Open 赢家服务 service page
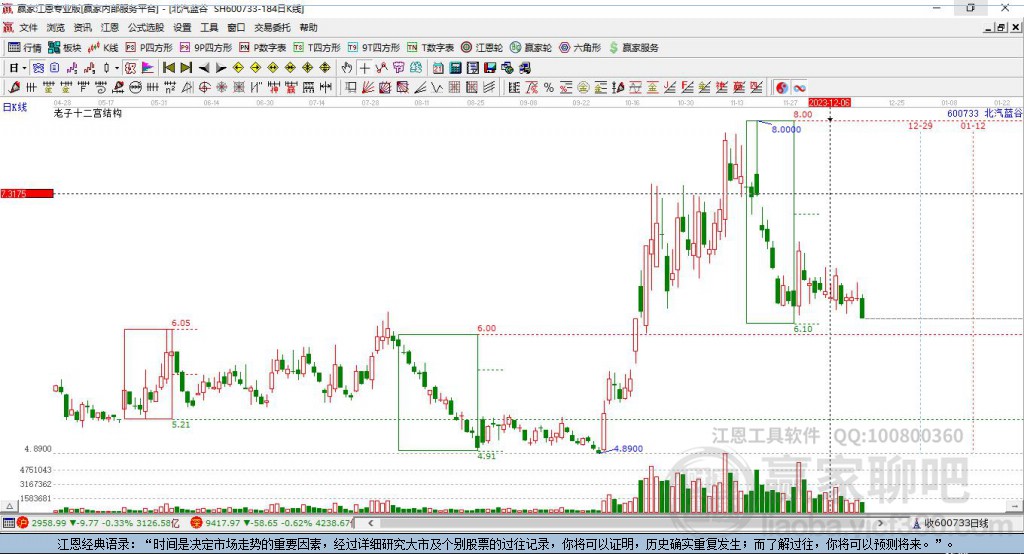 [633, 48]
